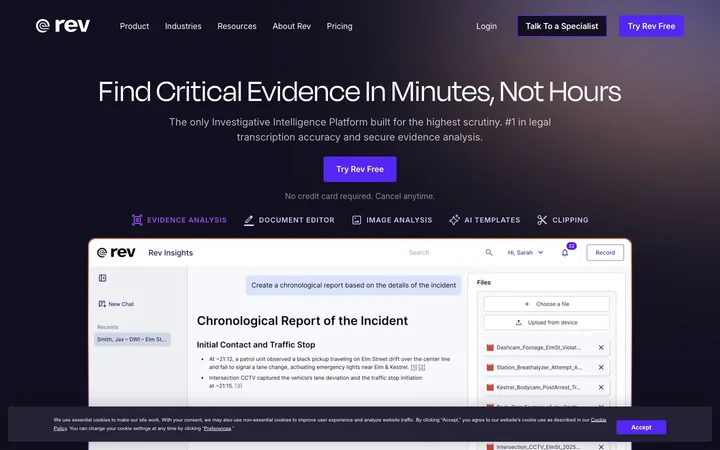Click the Login link
720x450 pixels.
[x=486, y=26]
